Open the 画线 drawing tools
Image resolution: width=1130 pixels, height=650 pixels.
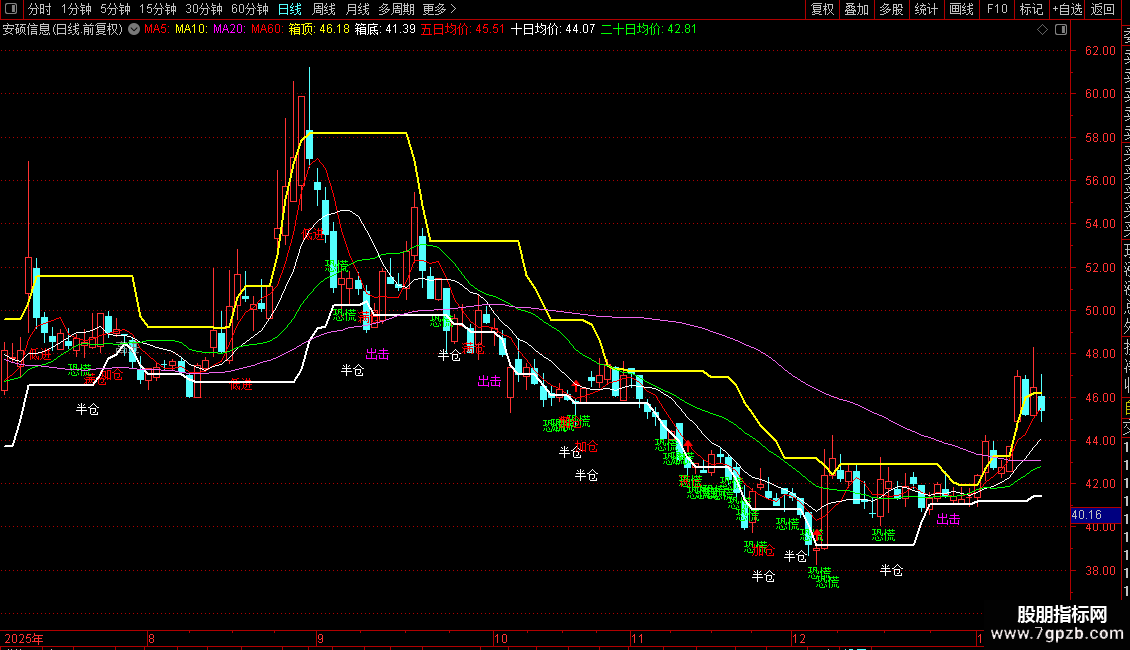pos(961,10)
